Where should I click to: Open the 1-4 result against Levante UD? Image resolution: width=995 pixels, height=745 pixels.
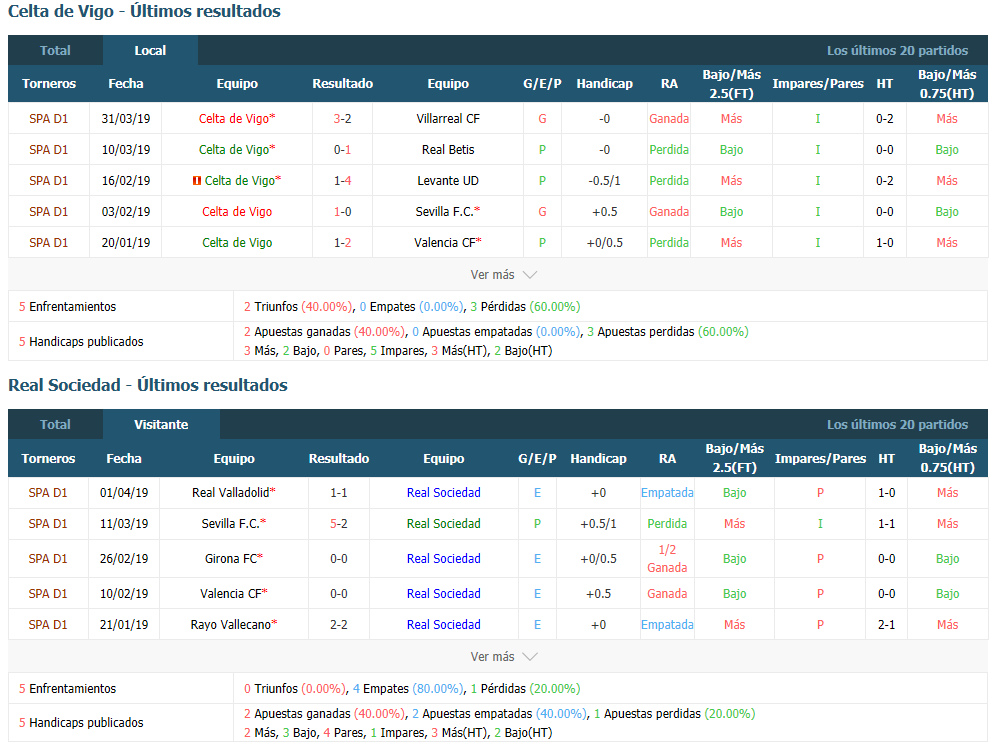point(343,181)
